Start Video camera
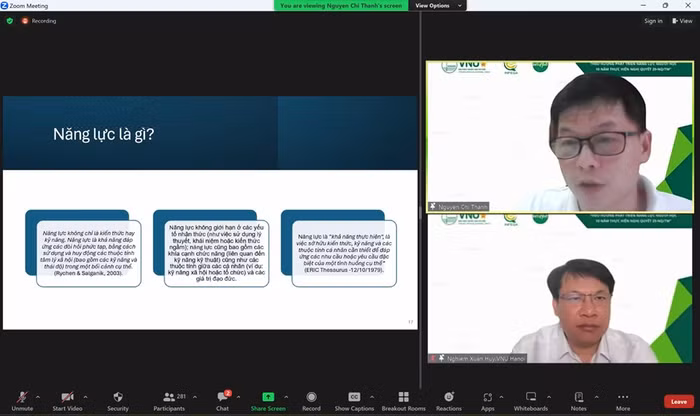The width and height of the screenshot is (700, 416). (67, 399)
